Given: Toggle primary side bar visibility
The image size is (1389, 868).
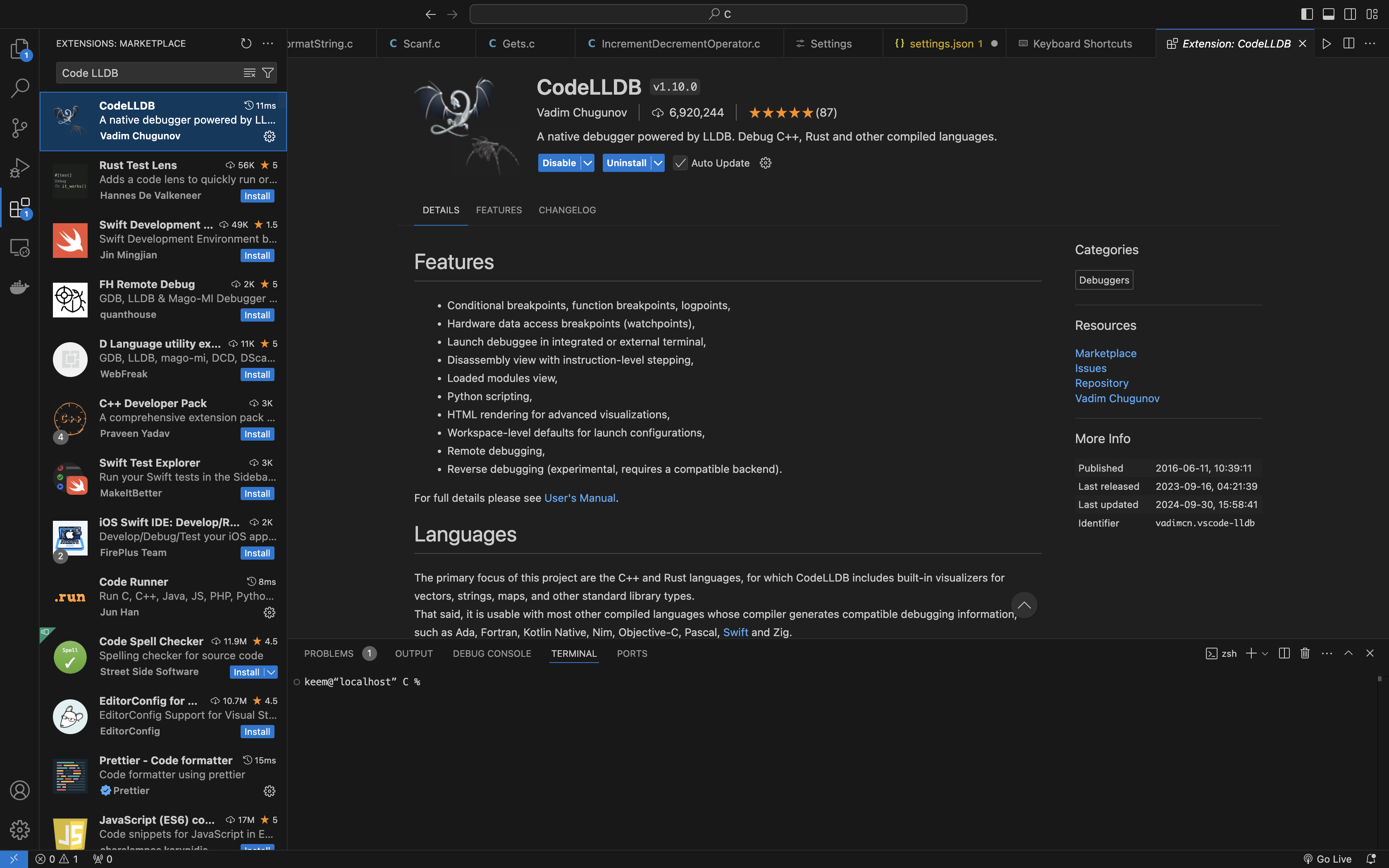Looking at the screenshot, I should pyautogui.click(x=1307, y=14).
